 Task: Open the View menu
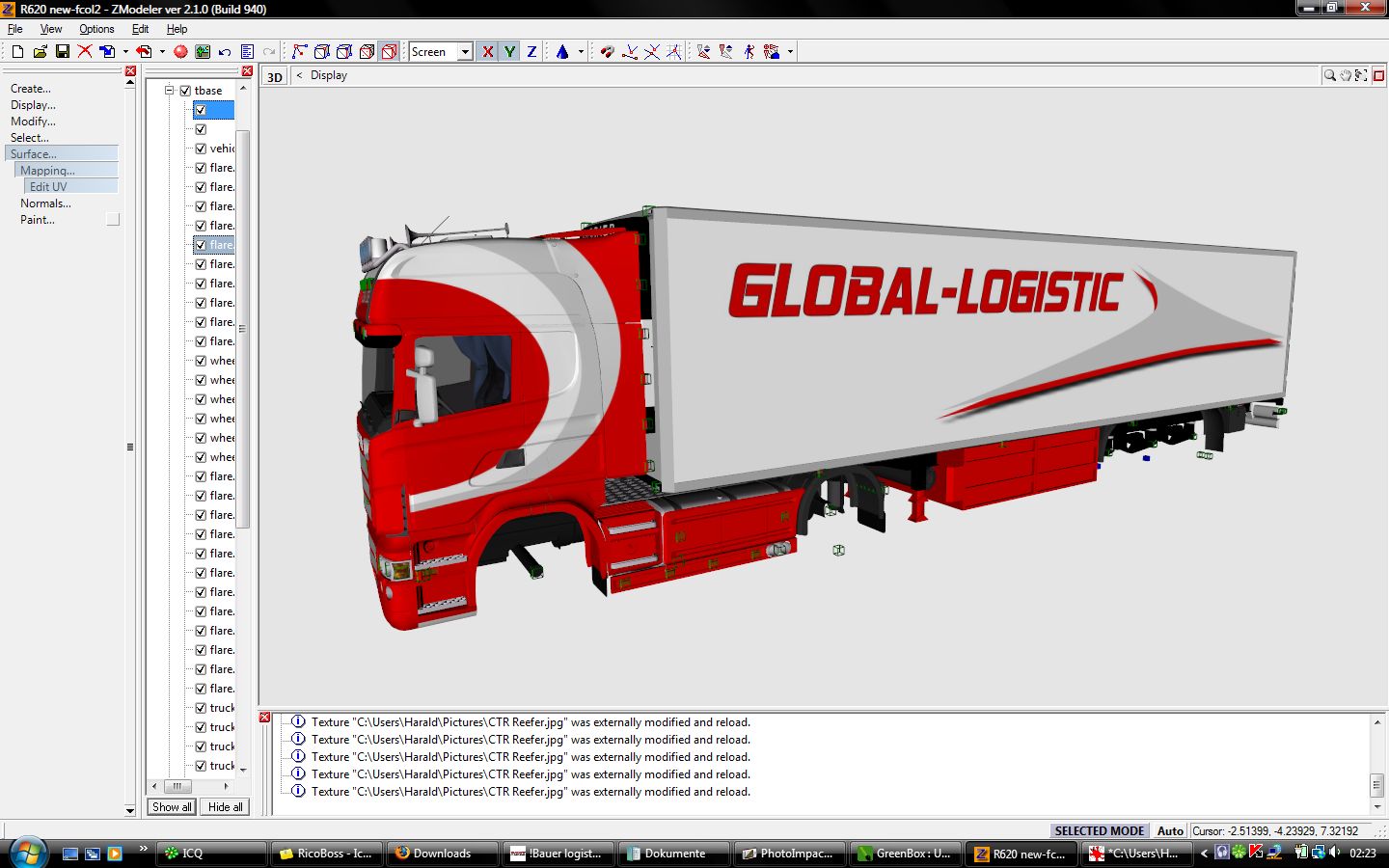click(x=51, y=29)
